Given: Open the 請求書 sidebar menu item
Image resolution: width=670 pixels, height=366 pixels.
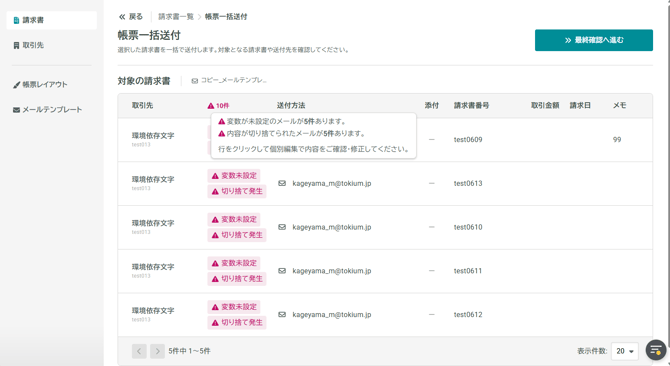Looking at the screenshot, I should [51, 20].
